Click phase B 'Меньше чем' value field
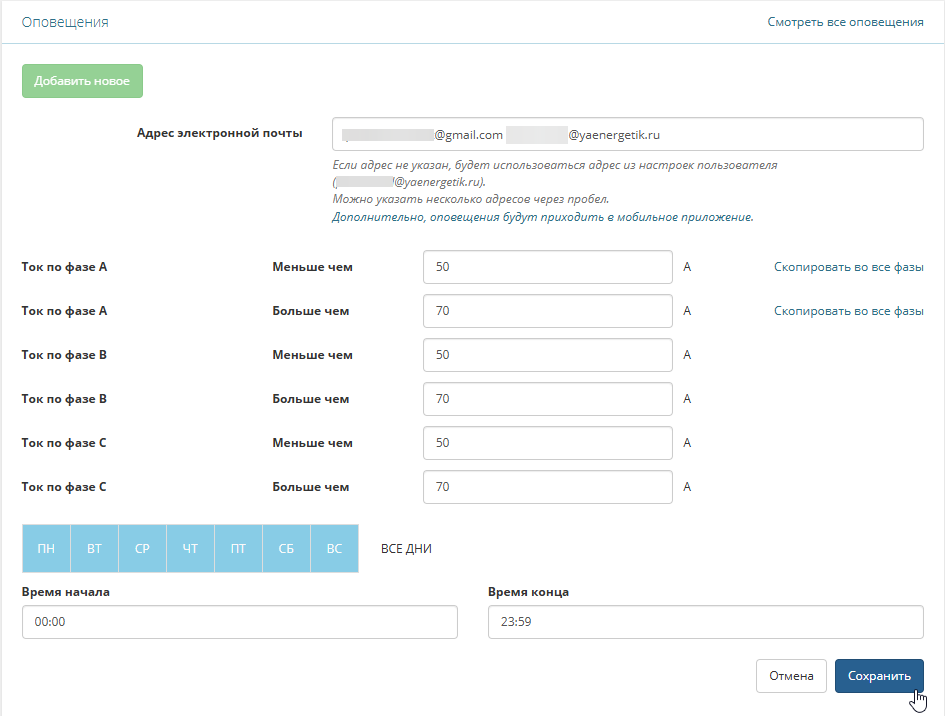Screen dimensions: 945x716 (548, 355)
